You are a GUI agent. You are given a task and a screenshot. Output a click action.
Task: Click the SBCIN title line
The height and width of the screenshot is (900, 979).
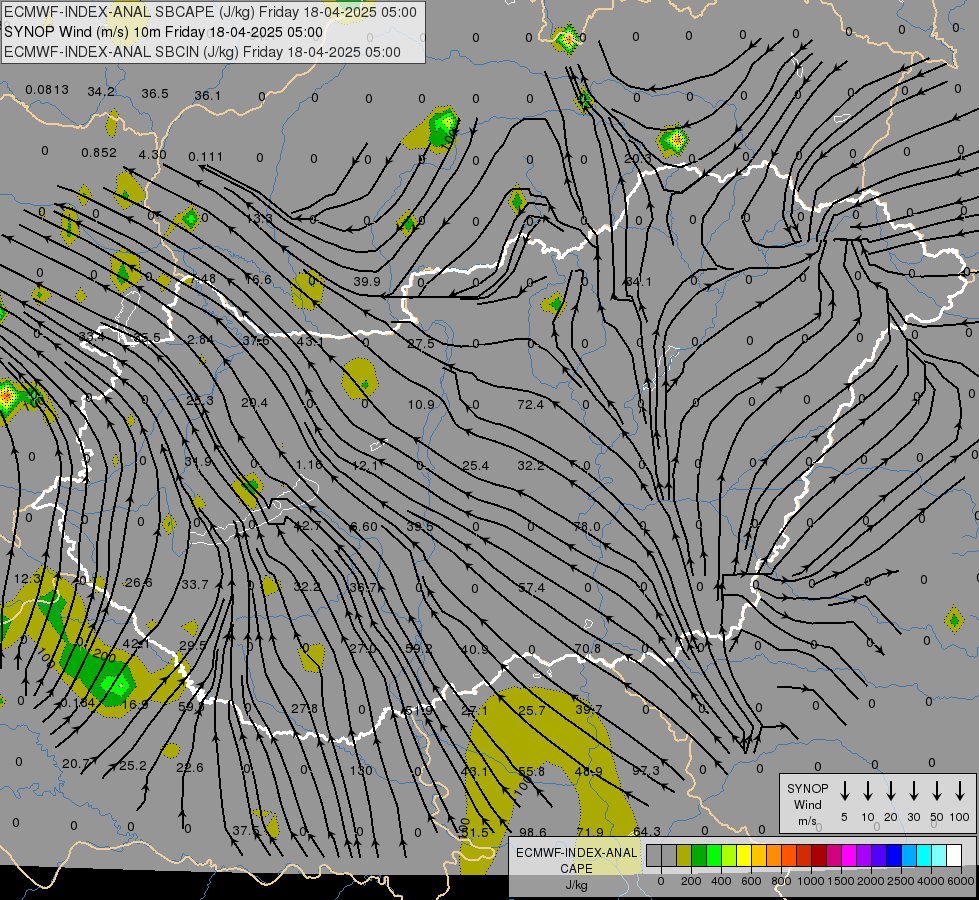pos(202,52)
